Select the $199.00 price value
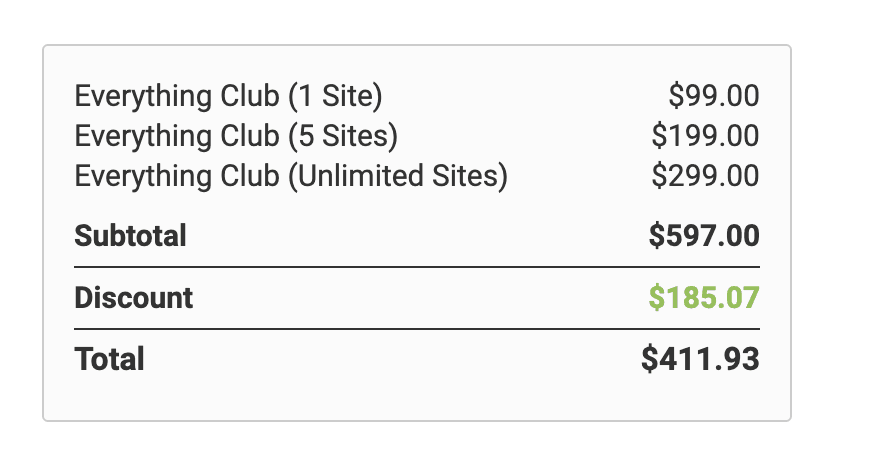This screenshot has width=876, height=470. click(705, 136)
